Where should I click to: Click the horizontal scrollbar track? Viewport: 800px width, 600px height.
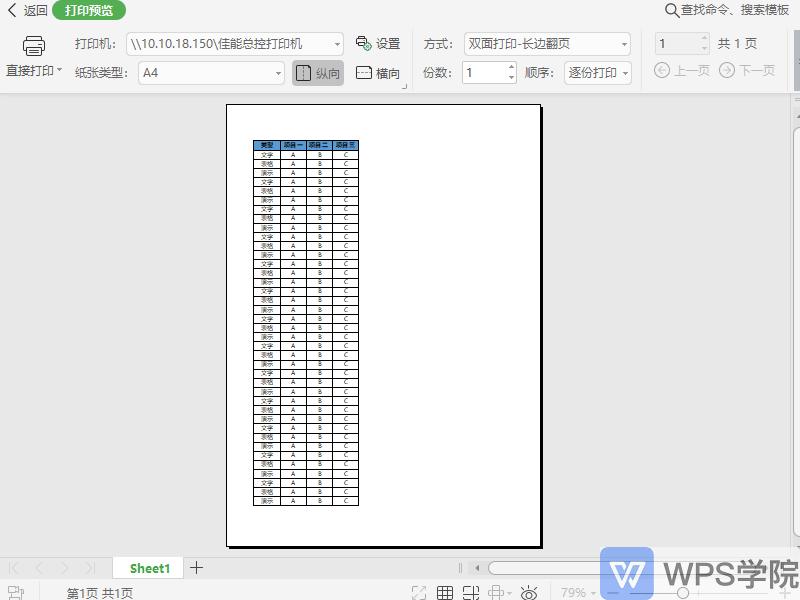pos(543,568)
